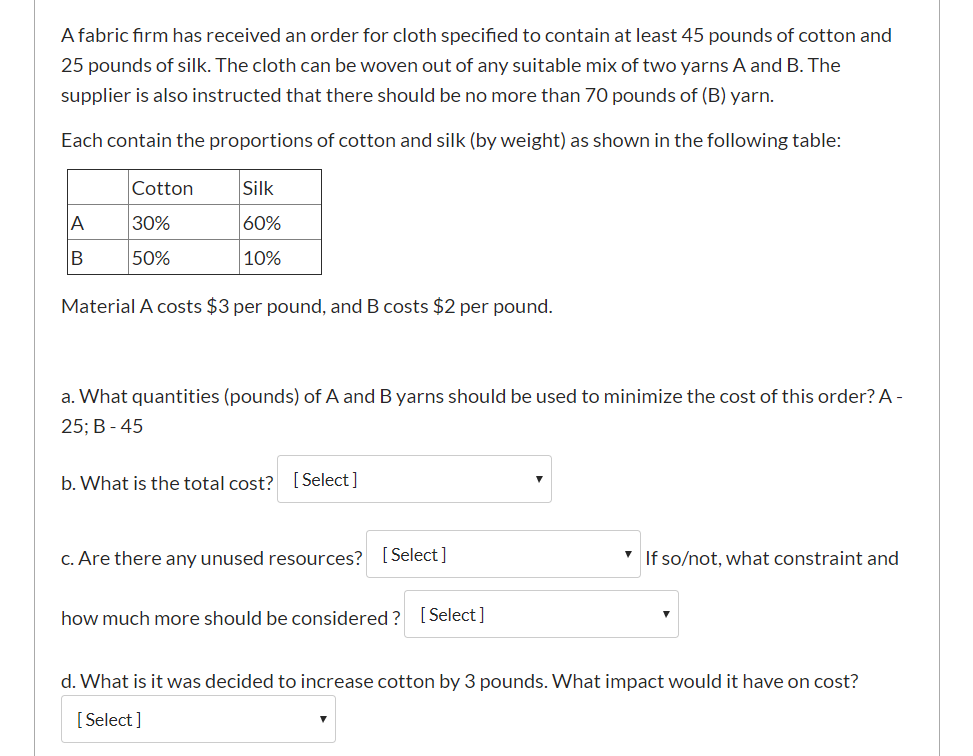Open the cost impact dropdown in part d

197,719
